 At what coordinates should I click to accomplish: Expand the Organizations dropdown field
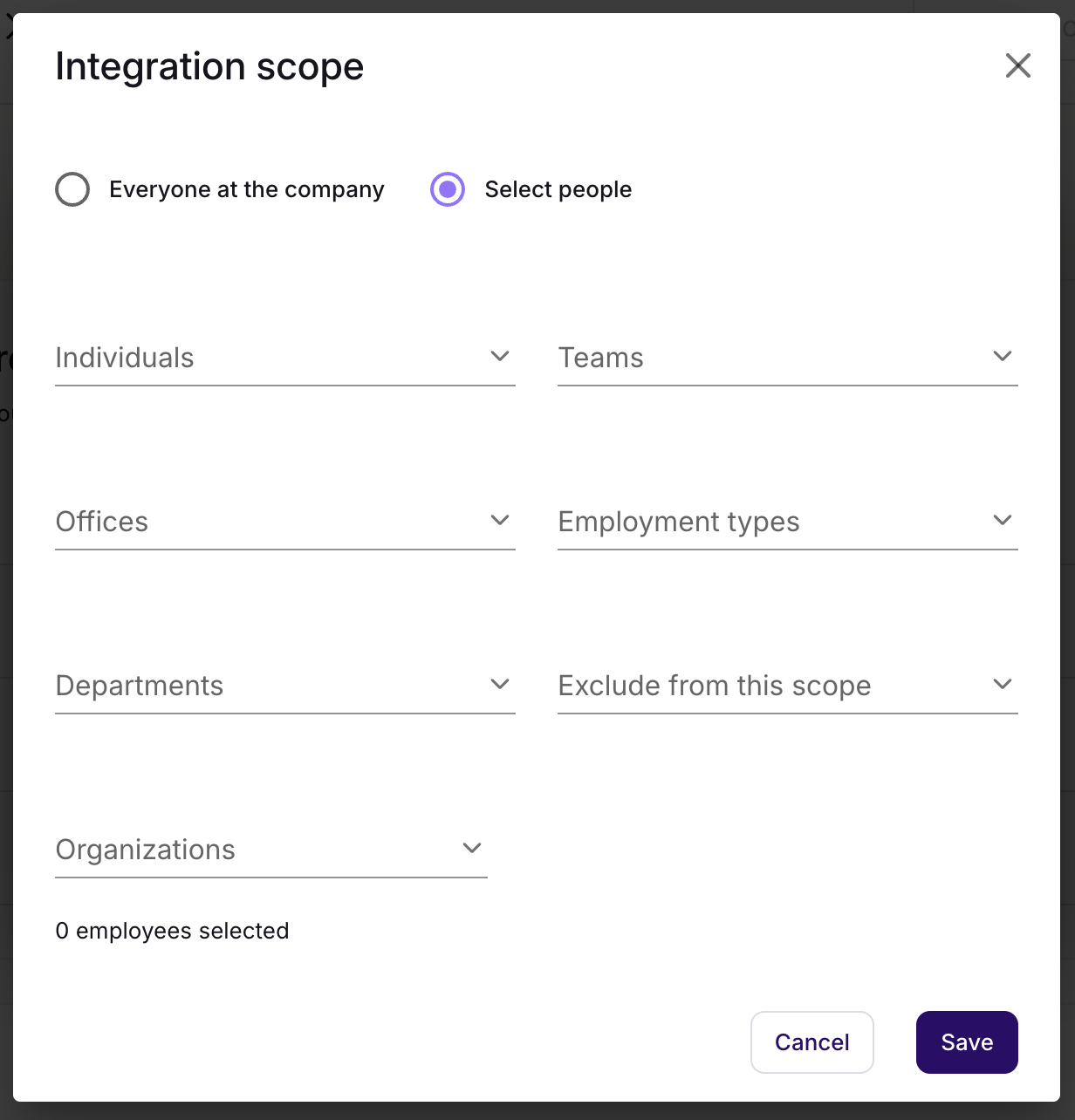(253, 850)
